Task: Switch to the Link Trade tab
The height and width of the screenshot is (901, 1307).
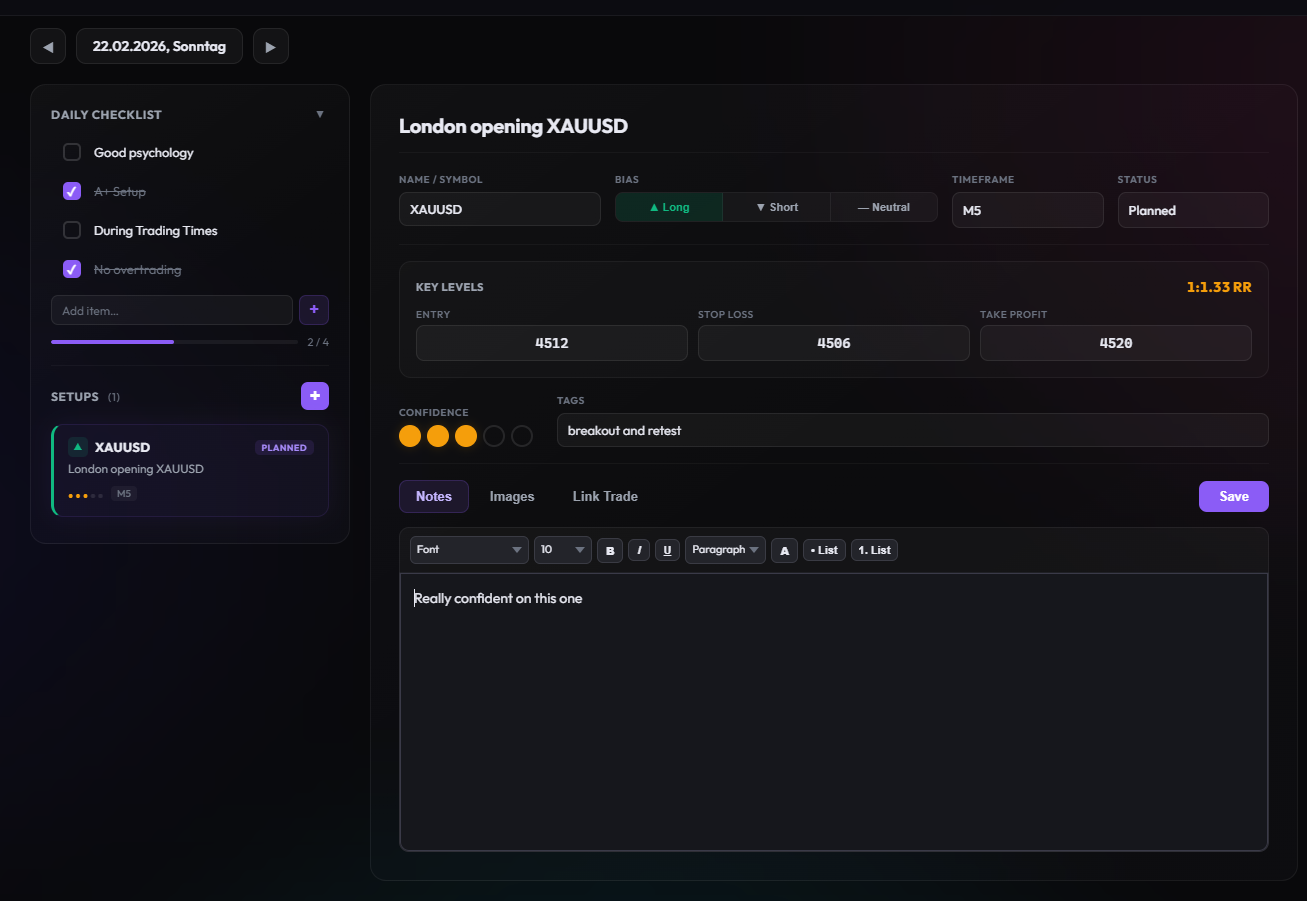Action: click(x=605, y=496)
